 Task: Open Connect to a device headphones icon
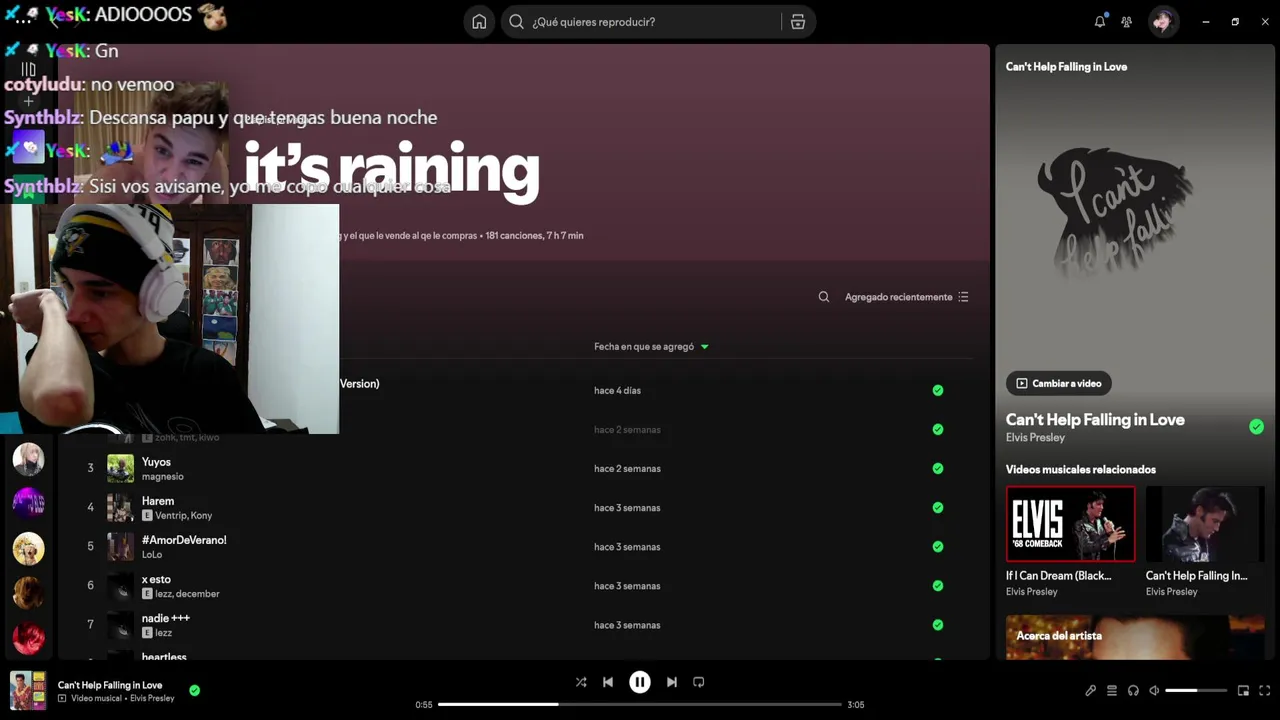1133,690
